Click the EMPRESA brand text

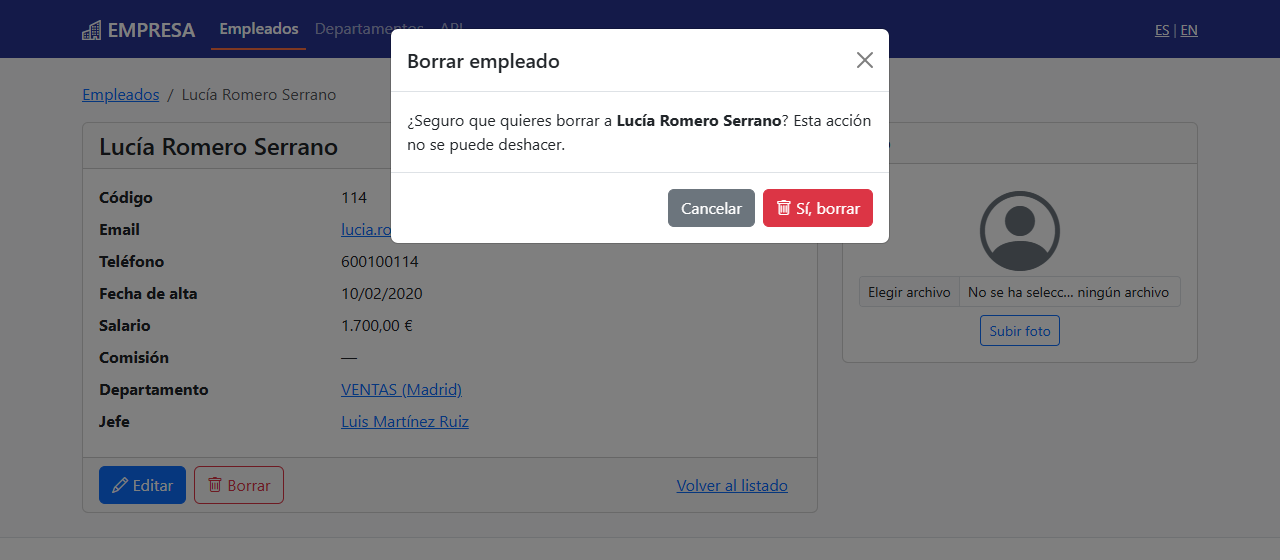click(x=151, y=30)
